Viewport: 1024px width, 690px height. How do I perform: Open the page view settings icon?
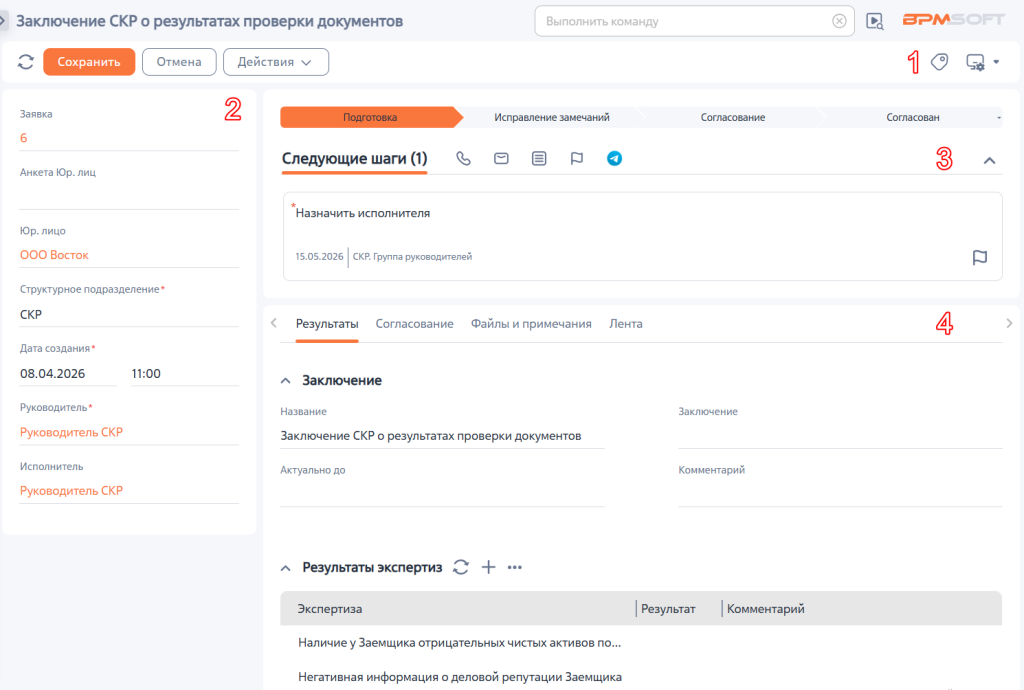tap(975, 62)
